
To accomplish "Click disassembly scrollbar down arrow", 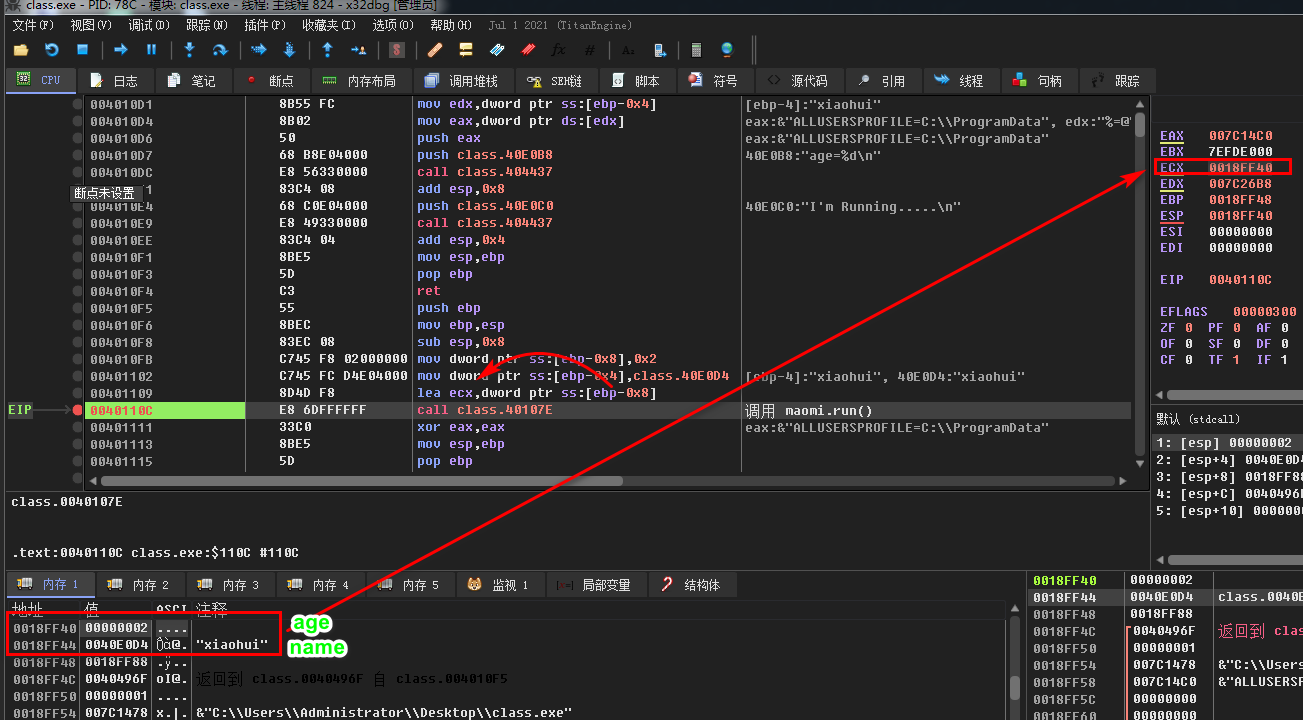I will point(1139,463).
